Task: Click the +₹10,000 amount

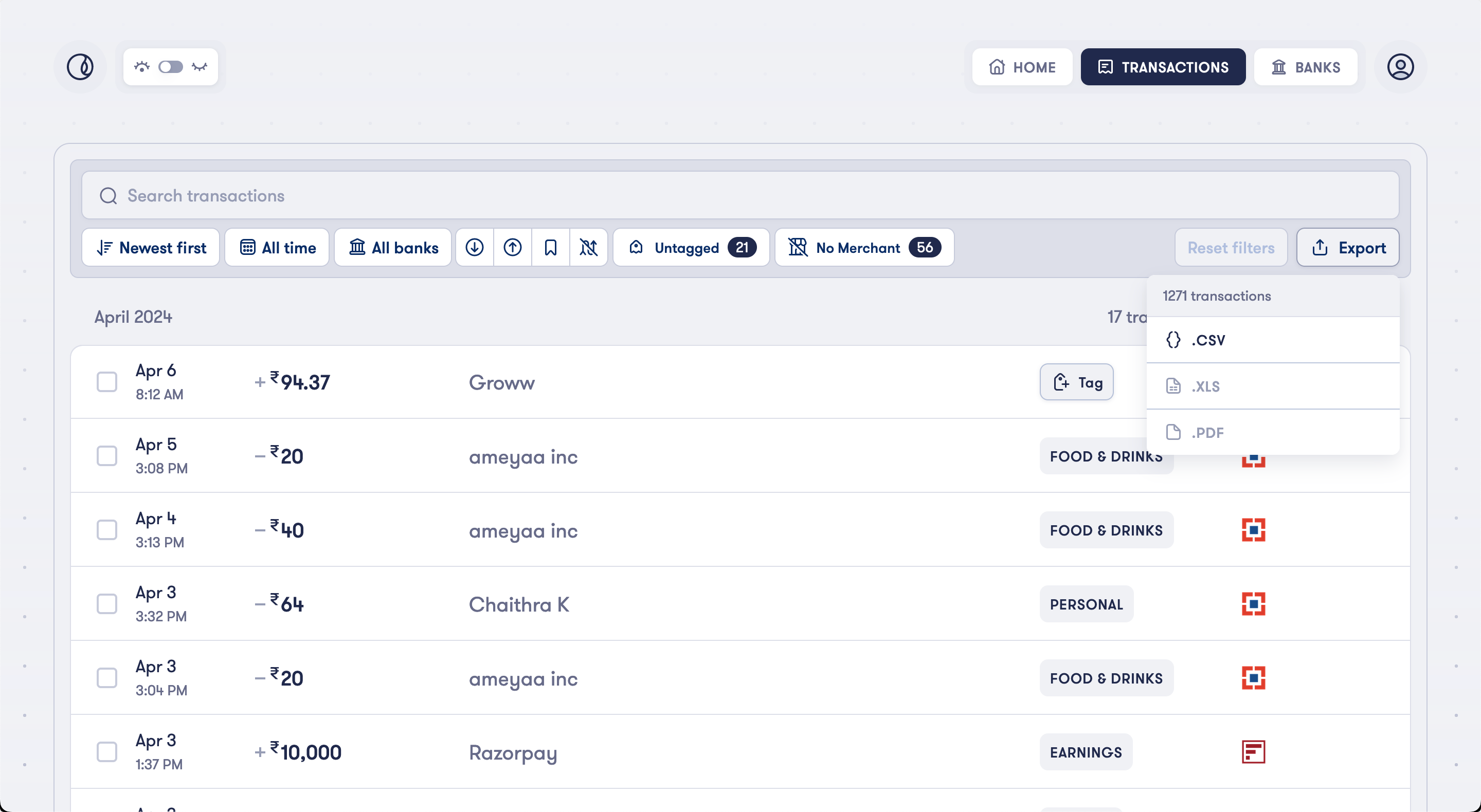Action: pyautogui.click(x=298, y=752)
